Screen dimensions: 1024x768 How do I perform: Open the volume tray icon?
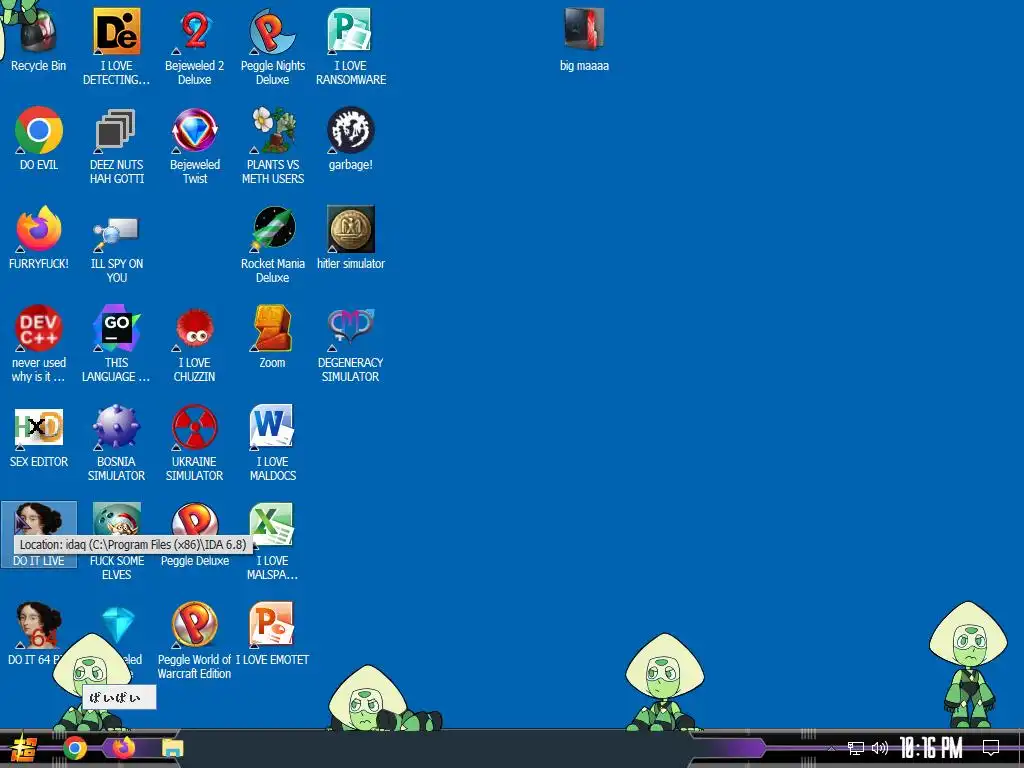(880, 748)
